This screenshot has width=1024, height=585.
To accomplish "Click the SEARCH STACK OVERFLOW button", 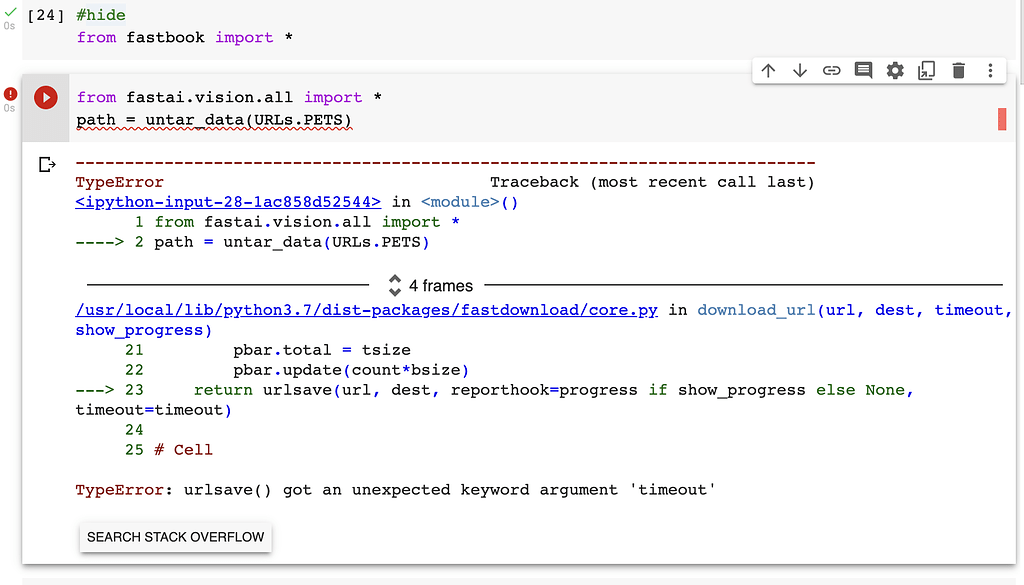I will pos(175,537).
